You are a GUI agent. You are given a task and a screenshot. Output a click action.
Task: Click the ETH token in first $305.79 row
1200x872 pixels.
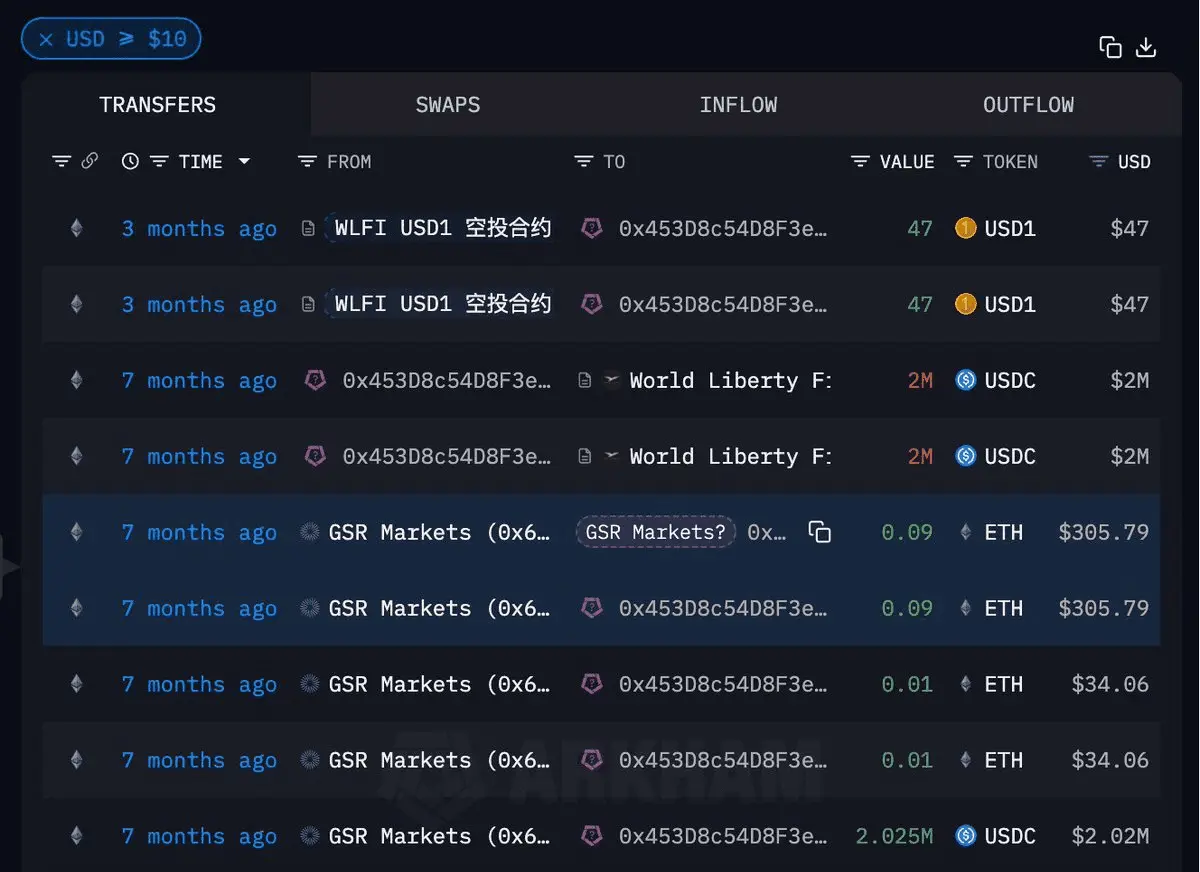click(1003, 533)
